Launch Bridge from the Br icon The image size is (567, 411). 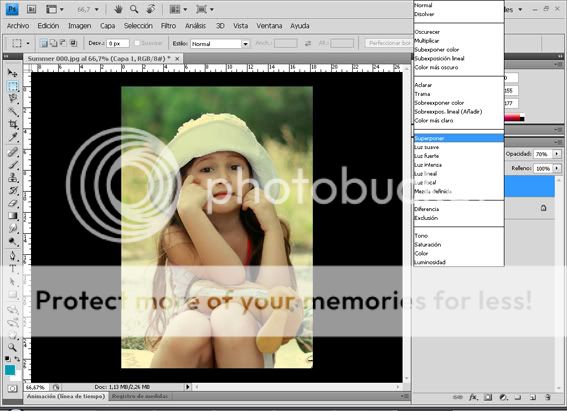(31, 9)
